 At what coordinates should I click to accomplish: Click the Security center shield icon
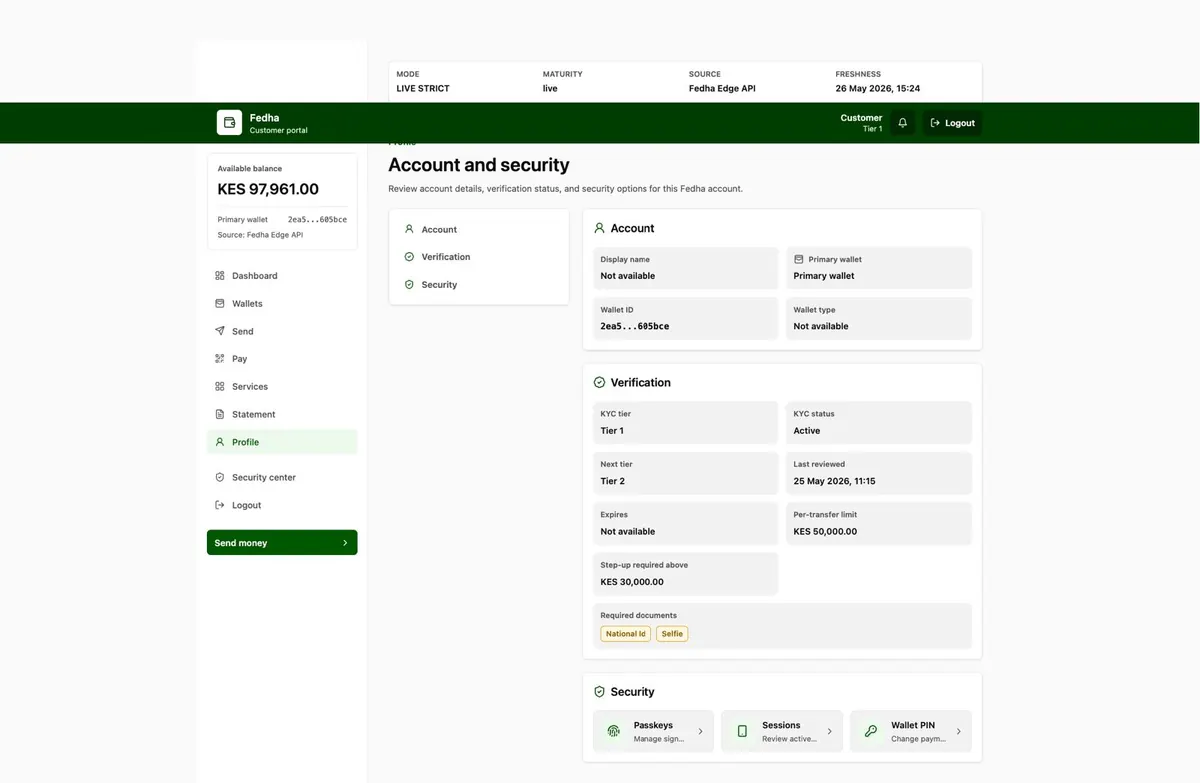[x=220, y=477]
